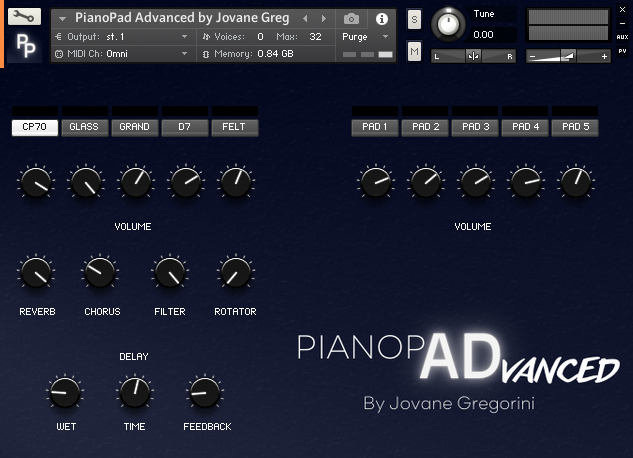633x458 pixels.
Task: Open the wrench edit mode icon
Action: pos(24,17)
